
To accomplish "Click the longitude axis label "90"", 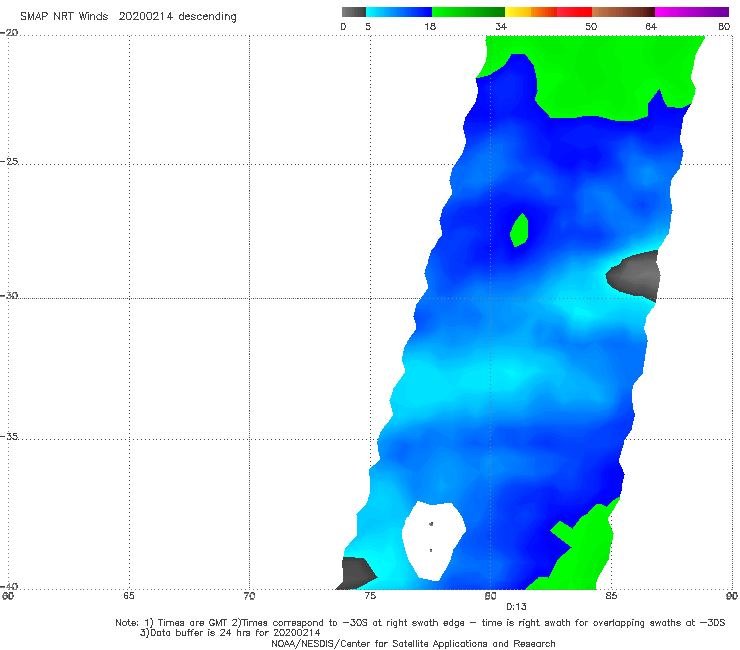I will tap(732, 596).
